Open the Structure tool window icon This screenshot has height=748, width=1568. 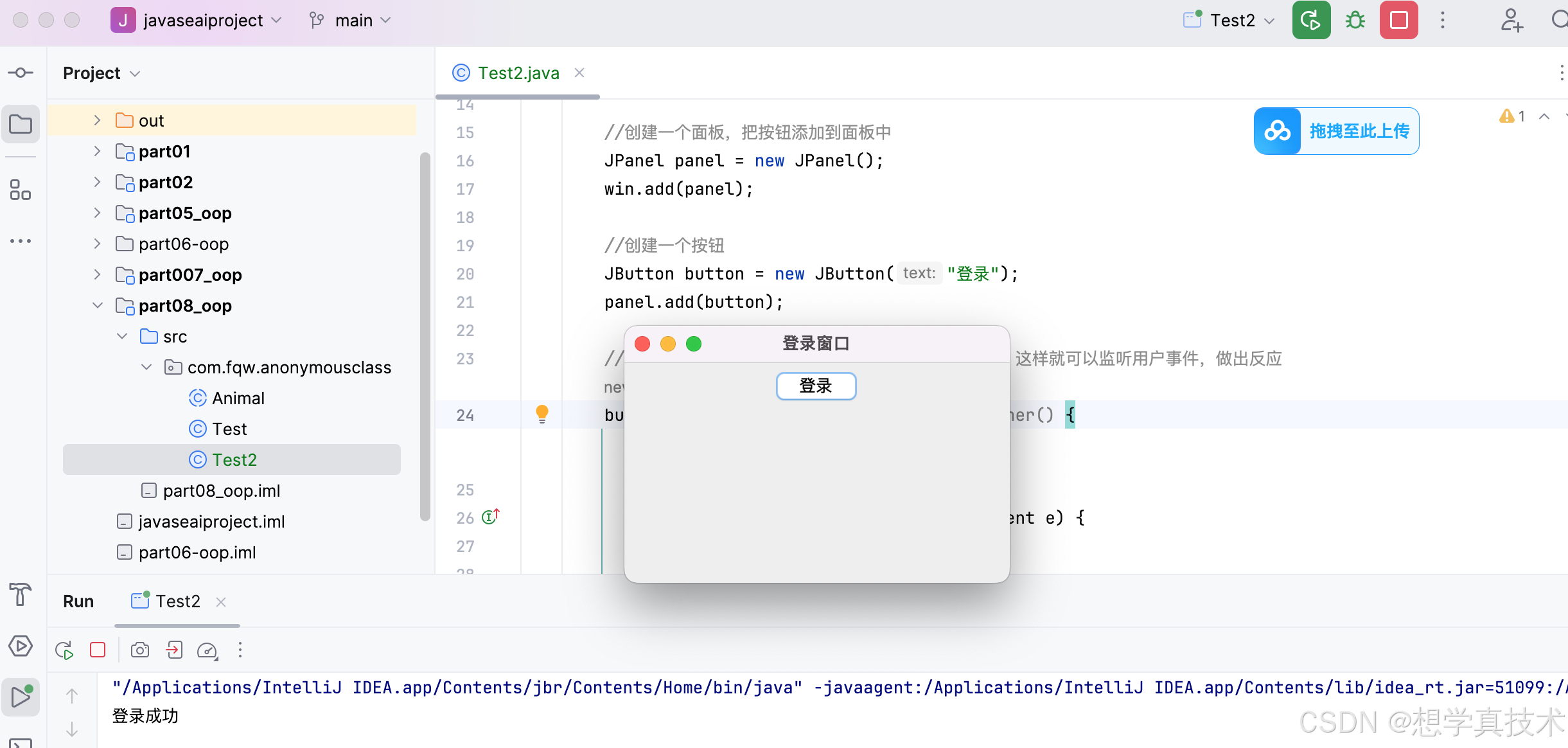[x=21, y=190]
